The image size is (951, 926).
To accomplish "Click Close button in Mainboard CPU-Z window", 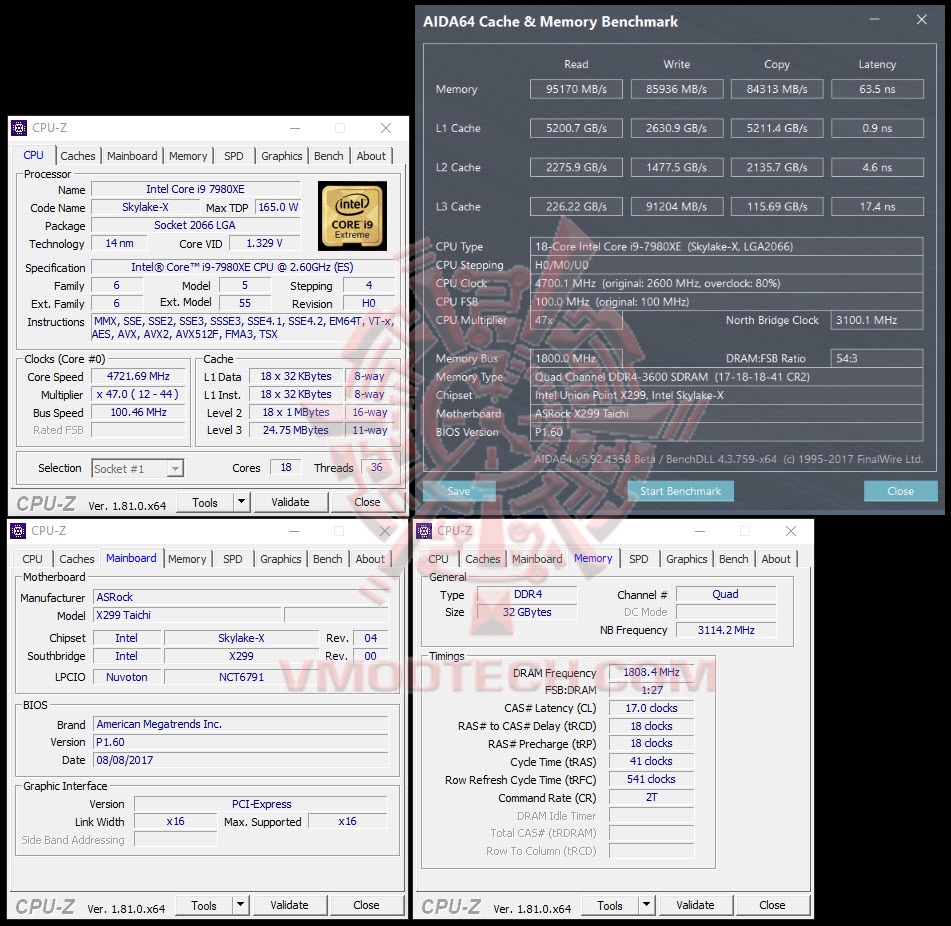I will click(x=366, y=905).
